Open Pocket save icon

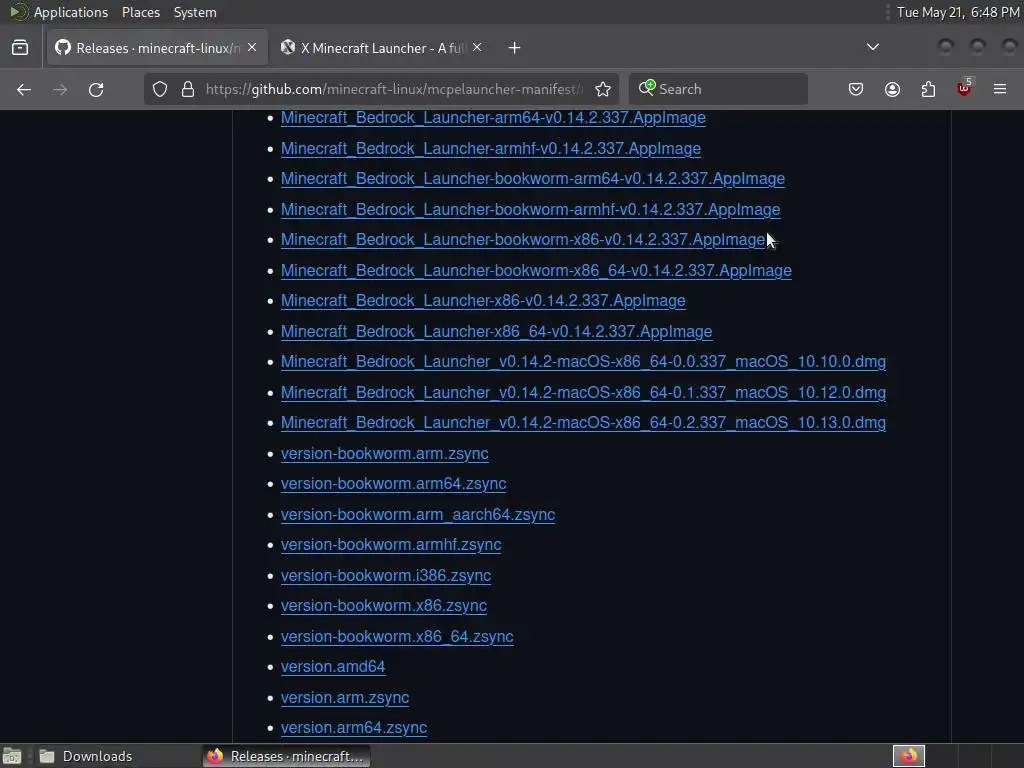[x=856, y=89]
